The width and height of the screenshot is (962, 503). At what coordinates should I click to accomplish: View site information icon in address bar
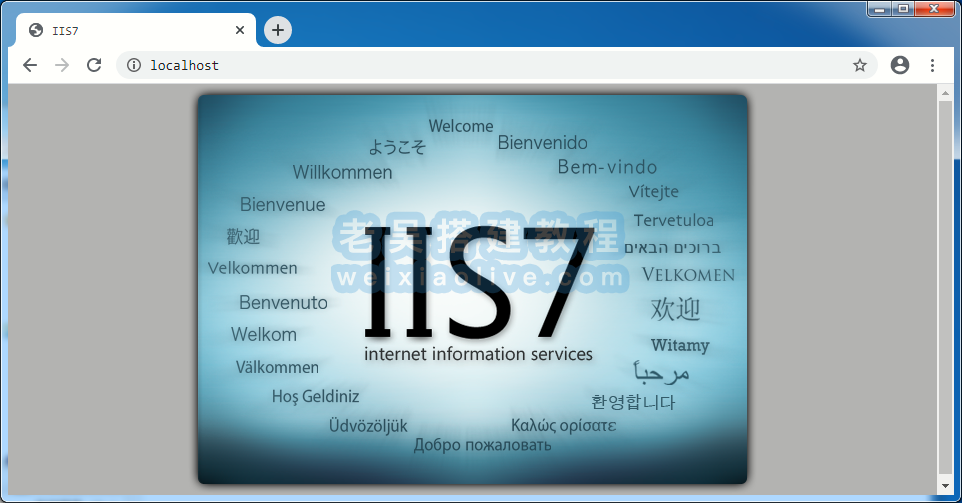click(x=134, y=65)
